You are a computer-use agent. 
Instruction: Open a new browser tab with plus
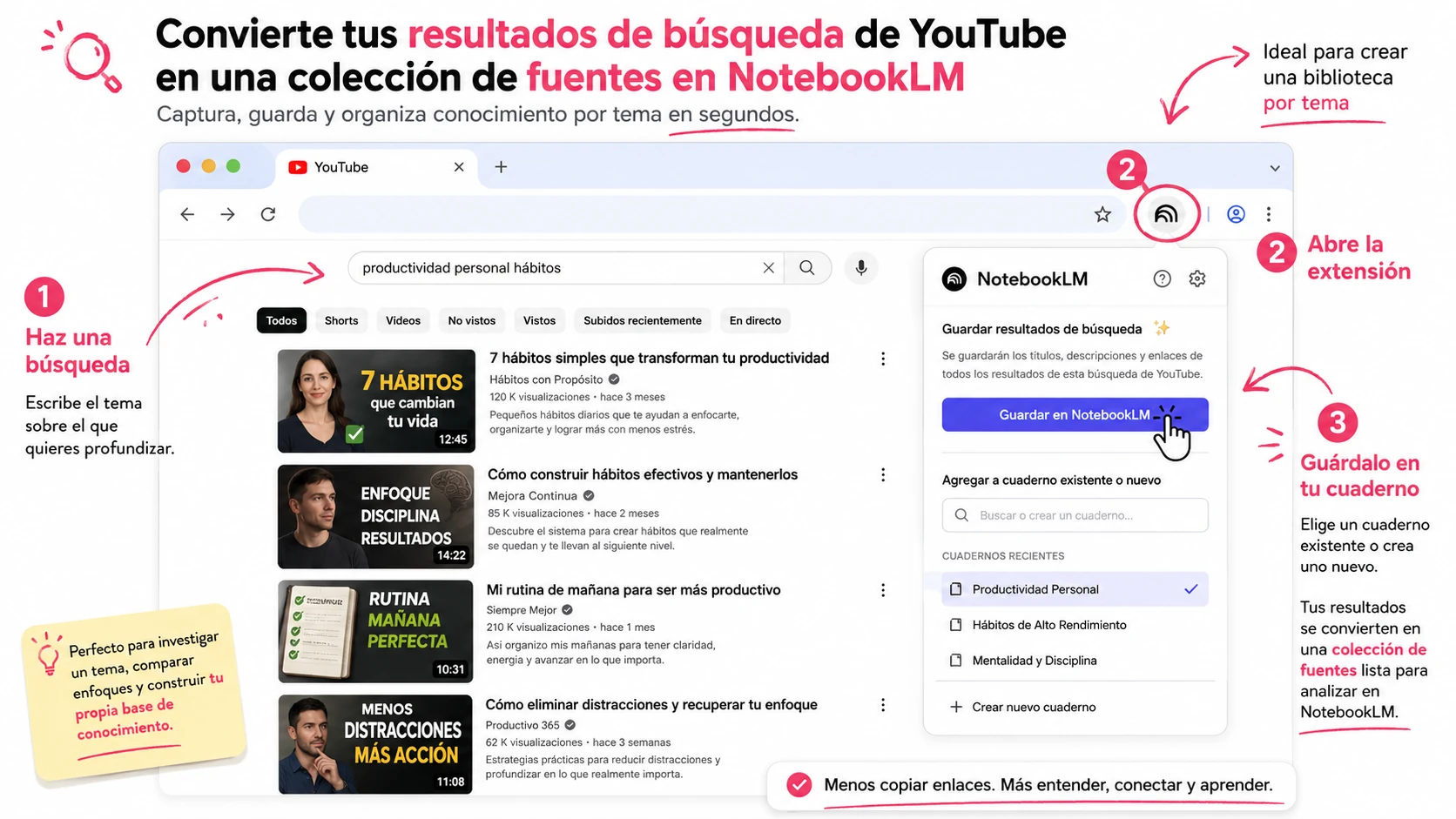pyautogui.click(x=501, y=167)
